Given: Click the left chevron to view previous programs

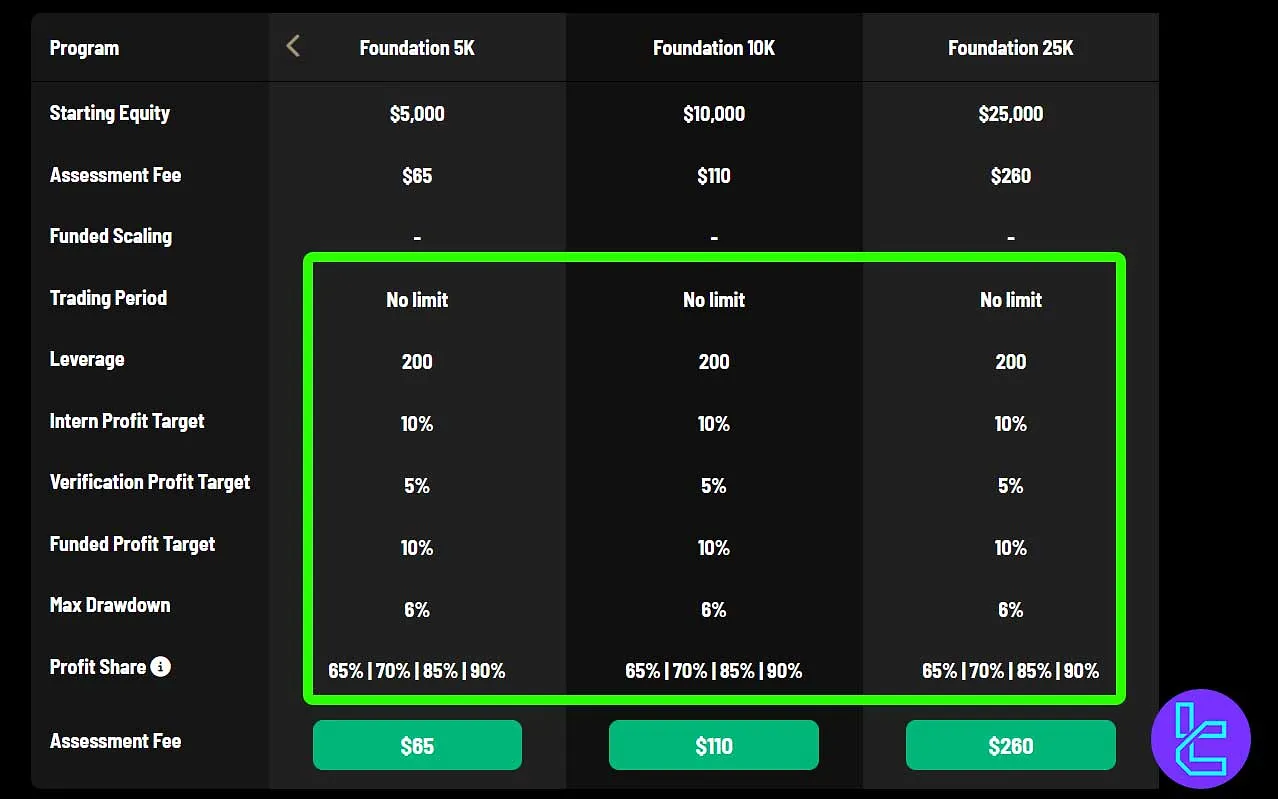Looking at the screenshot, I should 293,45.
